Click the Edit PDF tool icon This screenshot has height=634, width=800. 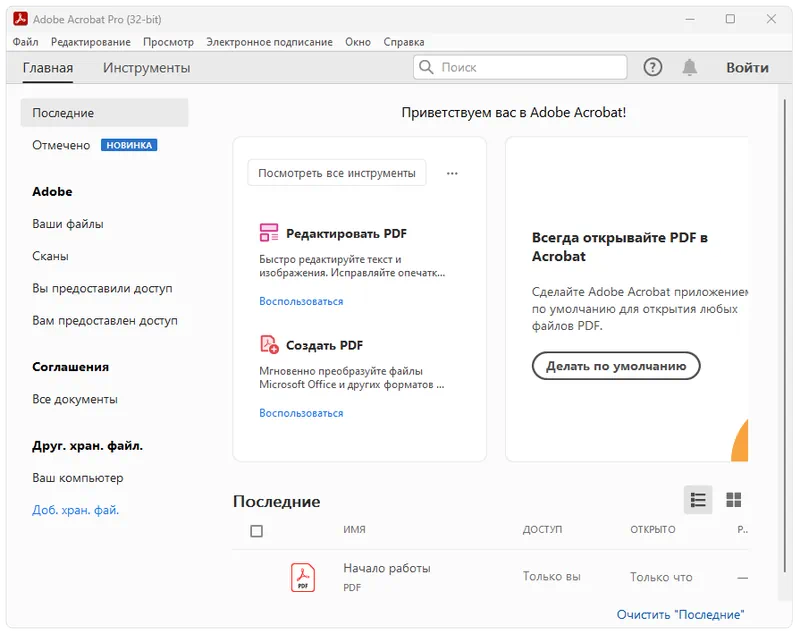269,233
